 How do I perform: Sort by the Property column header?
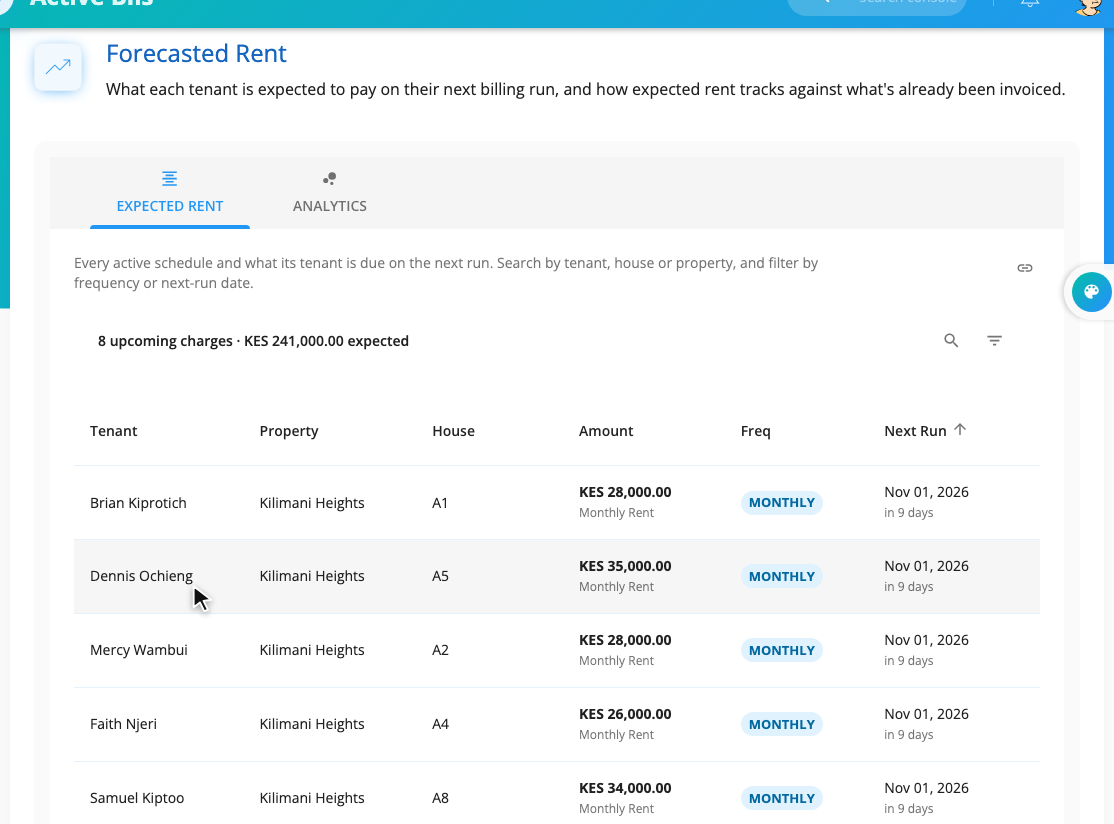(x=288, y=431)
